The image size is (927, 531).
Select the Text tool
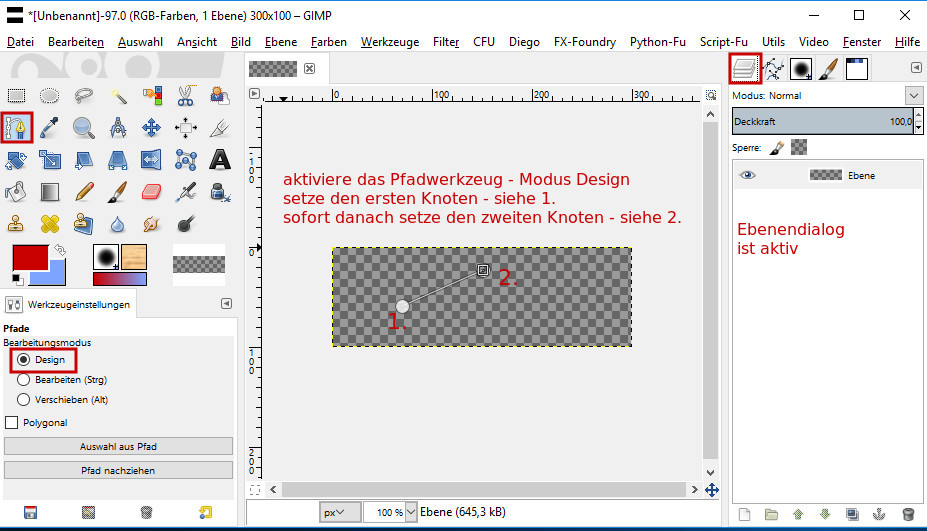click(x=220, y=160)
